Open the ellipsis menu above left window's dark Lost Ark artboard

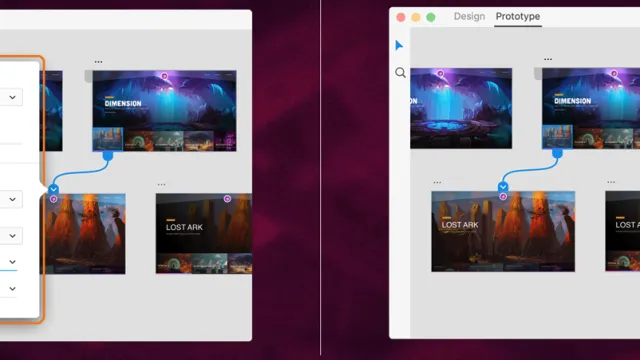click(162, 184)
